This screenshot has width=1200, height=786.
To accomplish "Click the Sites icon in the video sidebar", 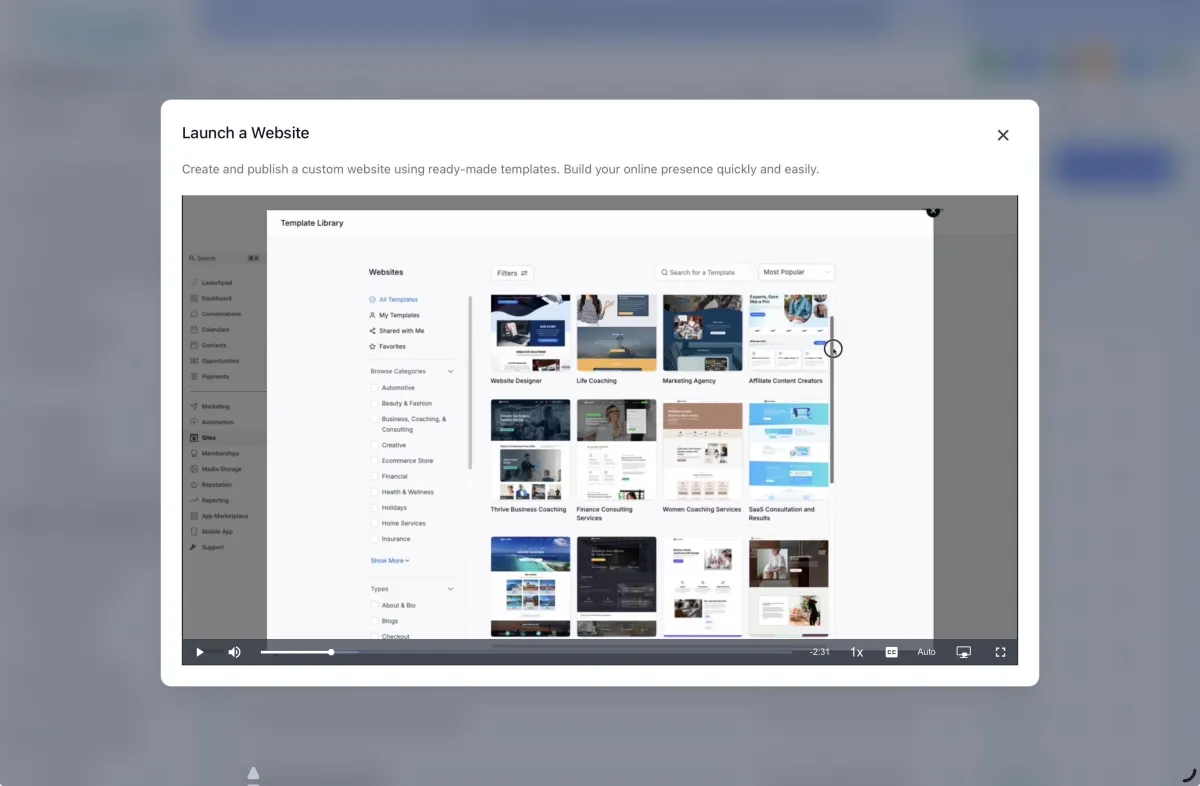I will (x=193, y=438).
